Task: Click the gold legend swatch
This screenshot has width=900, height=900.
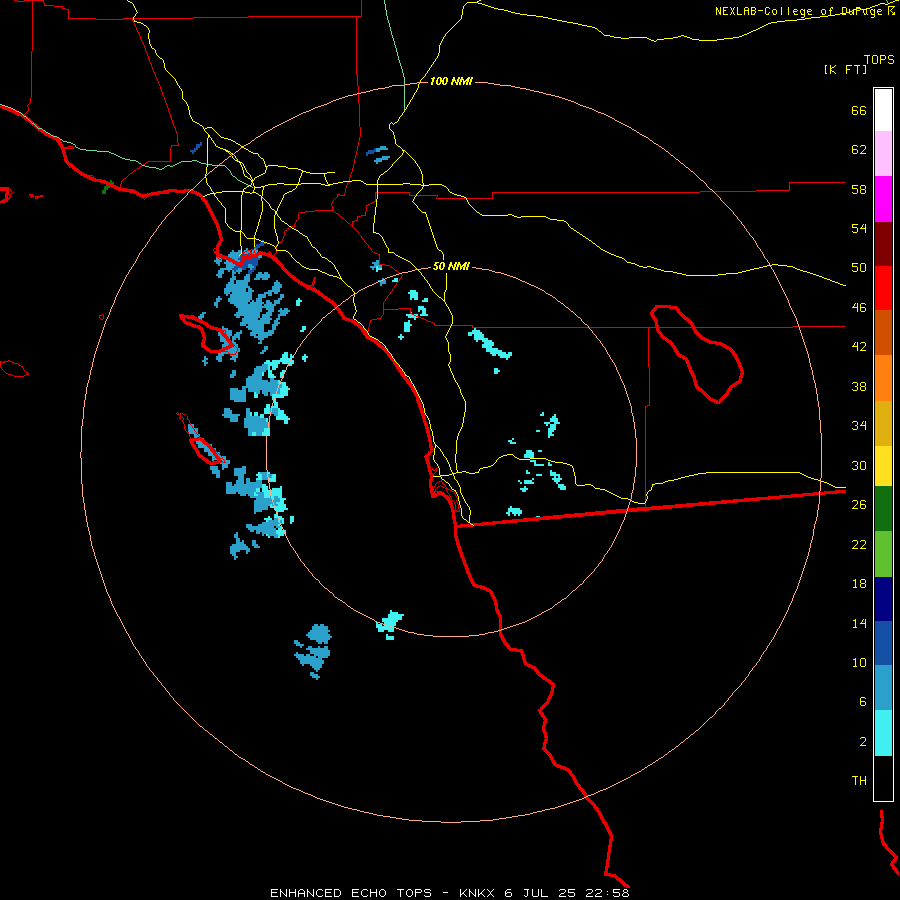Action: click(x=883, y=423)
